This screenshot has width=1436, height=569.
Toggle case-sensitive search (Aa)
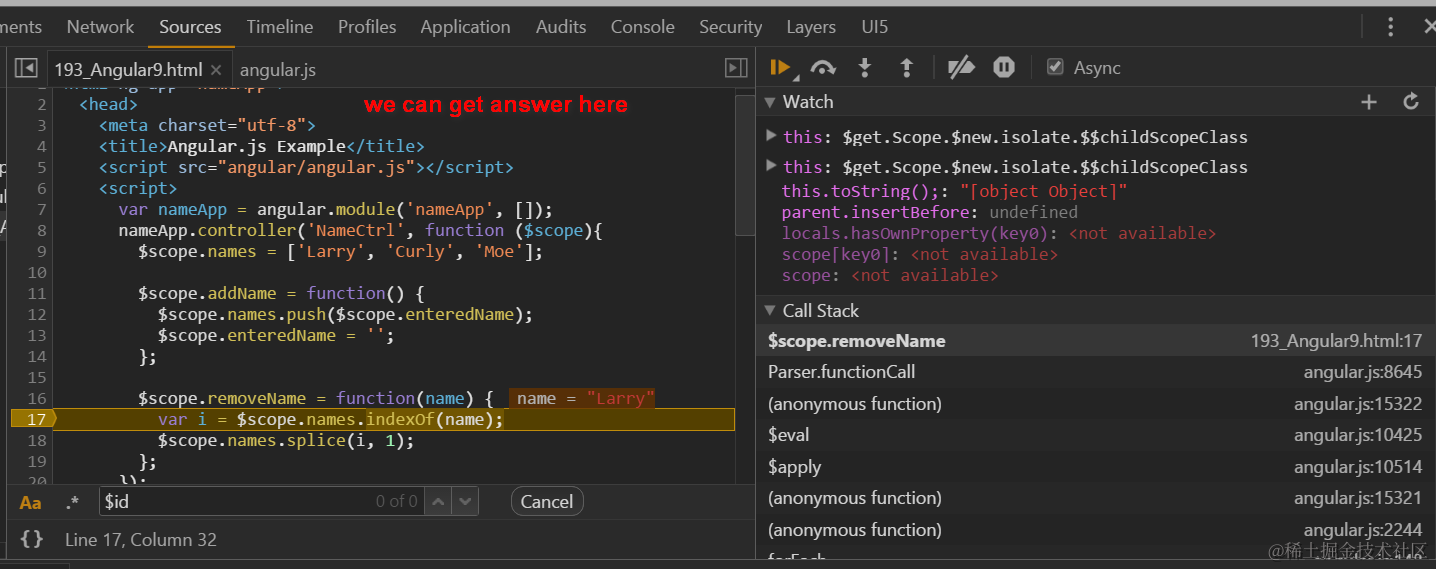pyautogui.click(x=31, y=502)
